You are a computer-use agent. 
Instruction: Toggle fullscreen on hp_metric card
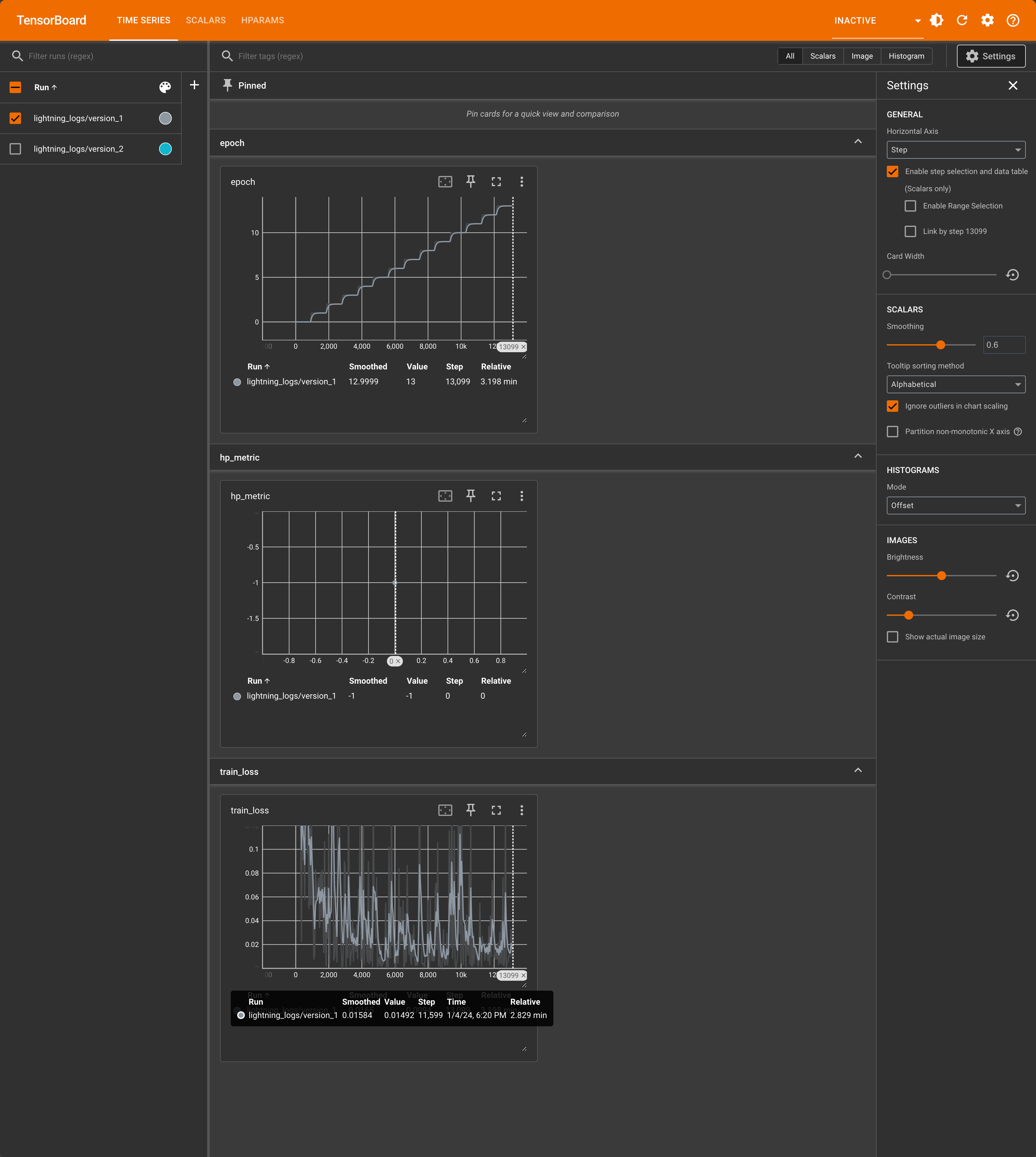tap(496, 496)
